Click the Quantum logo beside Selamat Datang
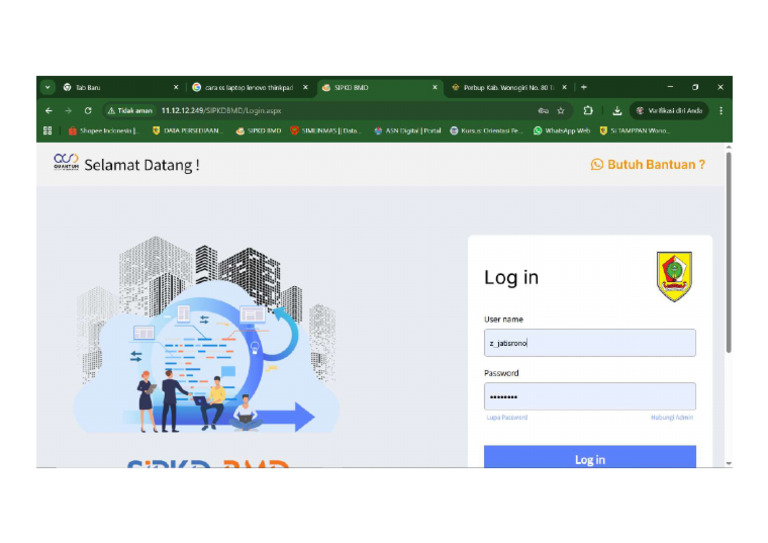The width and height of the screenshot is (768, 543). 66,162
